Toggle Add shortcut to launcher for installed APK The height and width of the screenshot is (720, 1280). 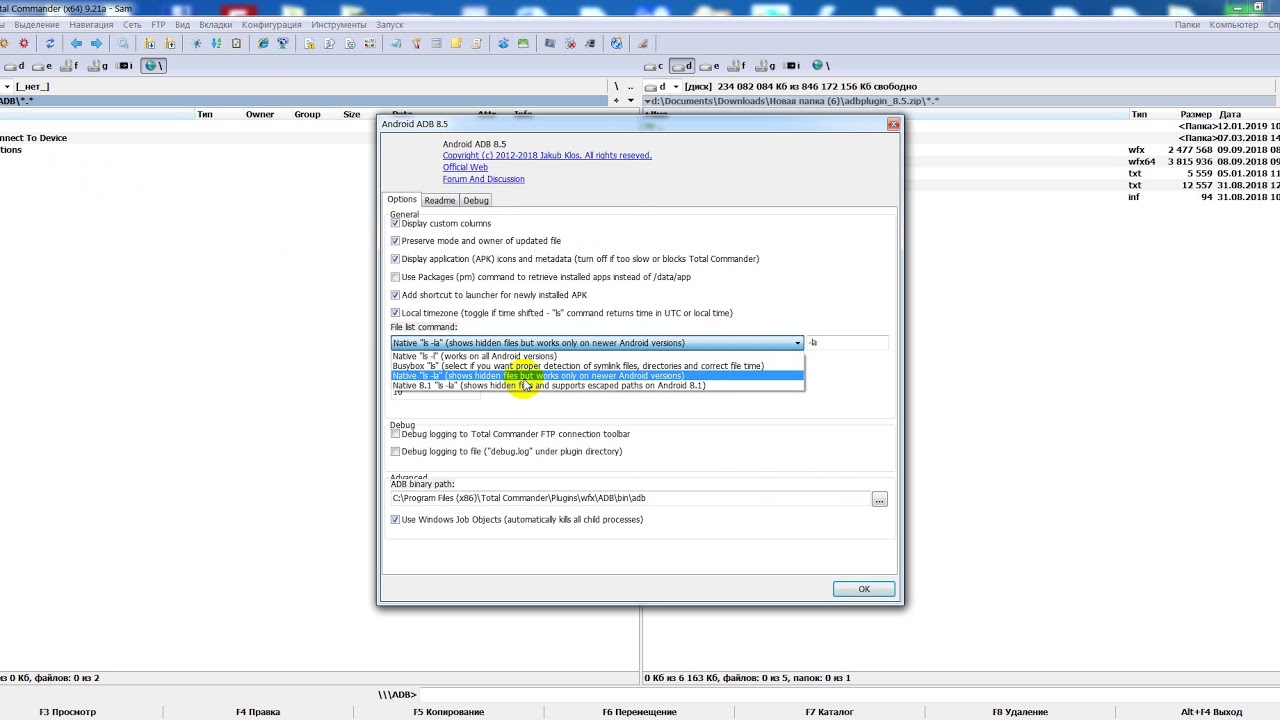pos(395,295)
